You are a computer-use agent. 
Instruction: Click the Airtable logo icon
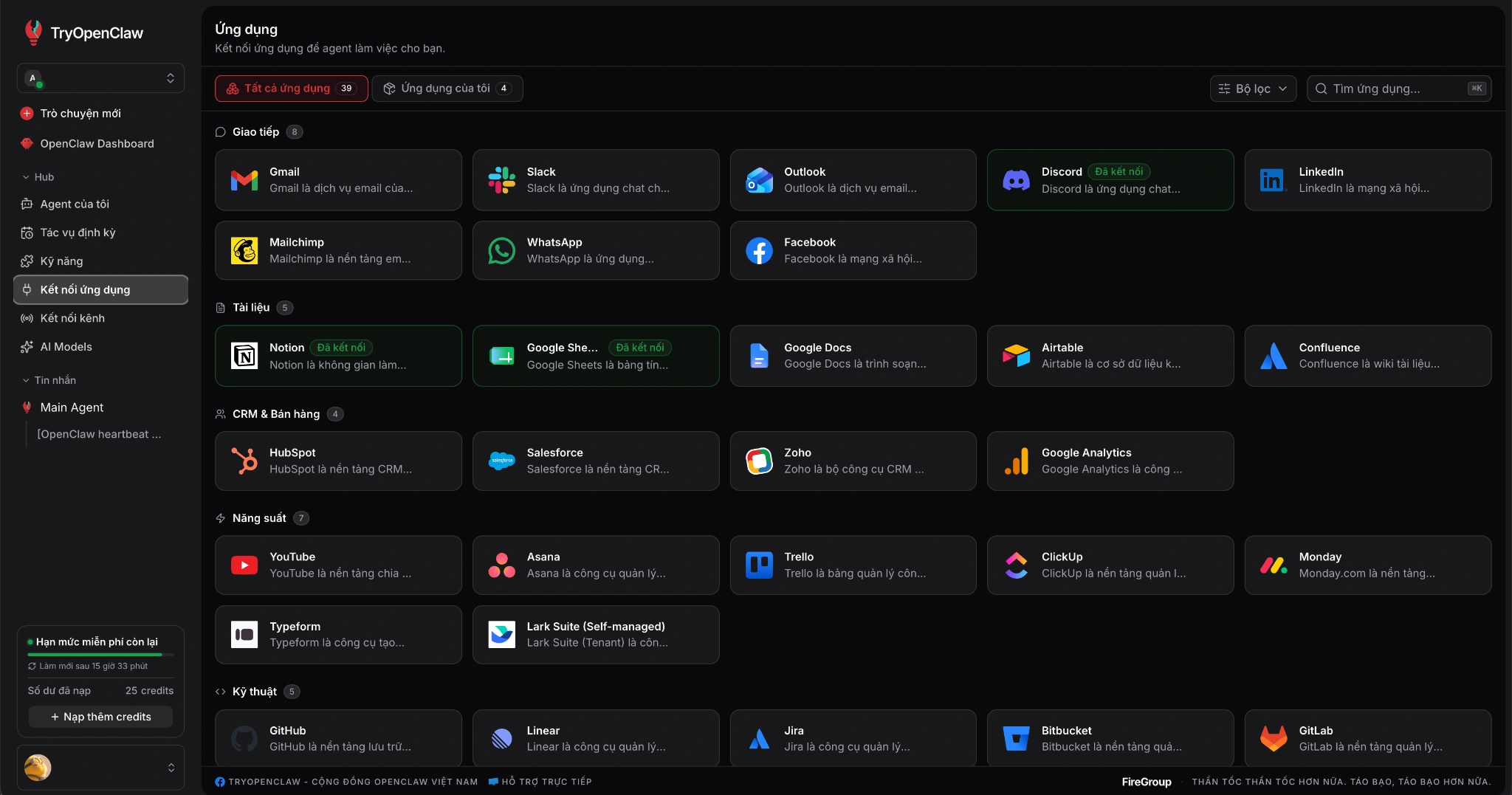tap(1017, 356)
